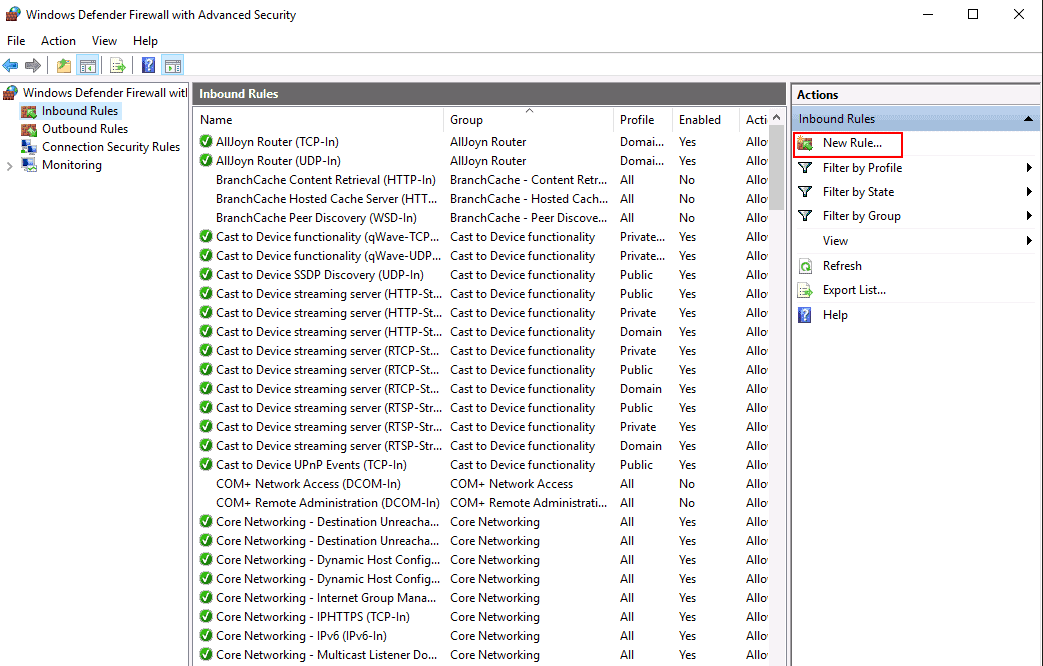Select BranchCache Peer Discovery (WSD-In) rule

pos(316,218)
